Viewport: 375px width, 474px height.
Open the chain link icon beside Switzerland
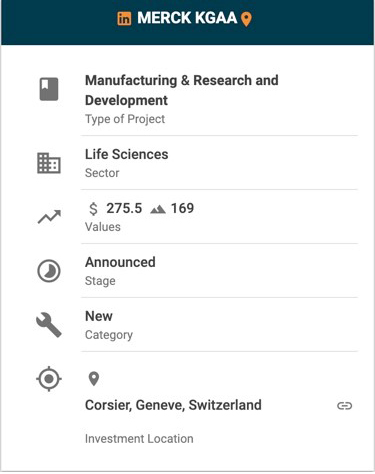344,406
